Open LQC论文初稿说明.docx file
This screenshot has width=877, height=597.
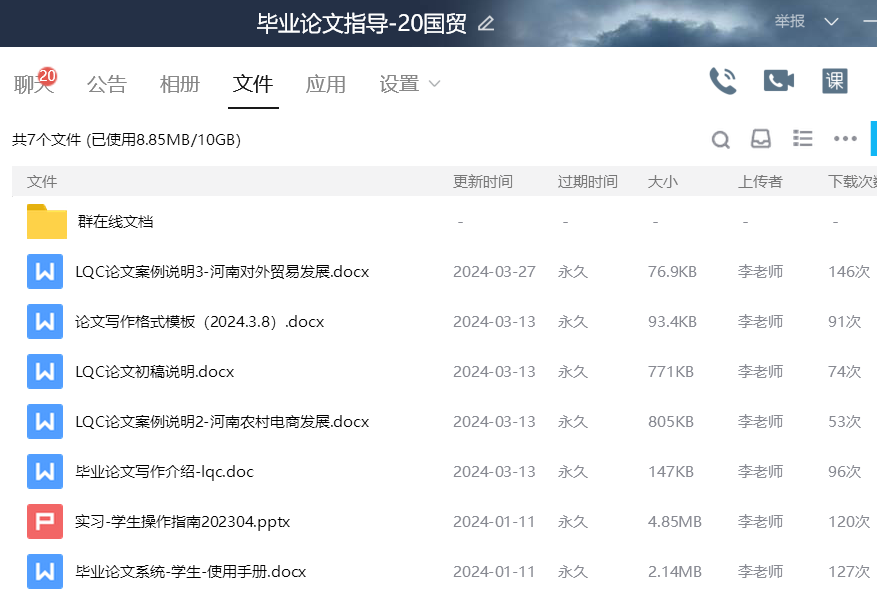tap(154, 372)
